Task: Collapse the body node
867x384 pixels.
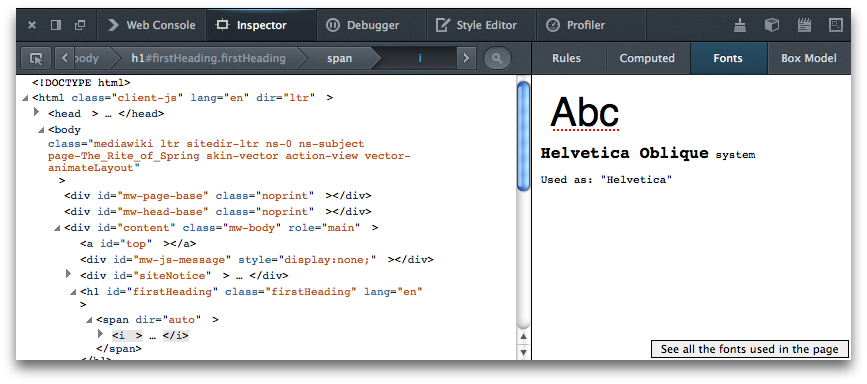Action: (x=40, y=131)
